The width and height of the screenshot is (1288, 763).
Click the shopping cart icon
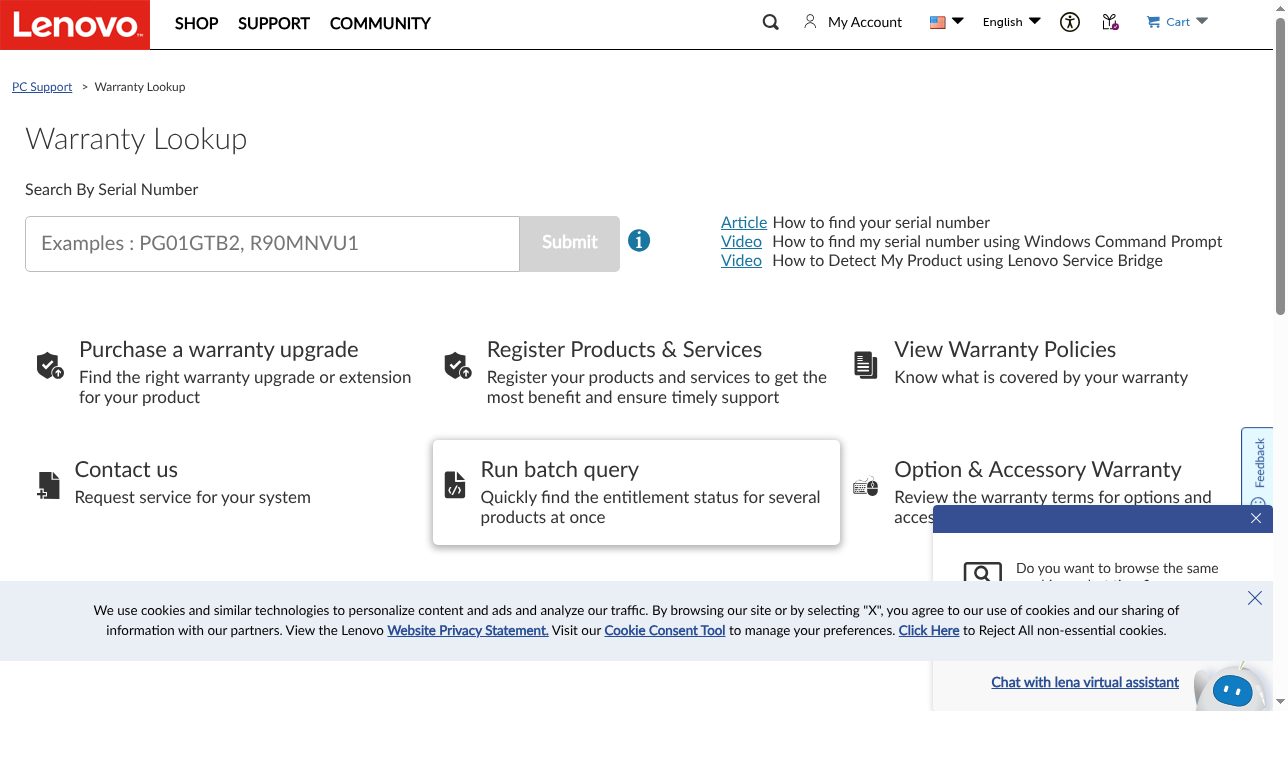(x=1153, y=22)
